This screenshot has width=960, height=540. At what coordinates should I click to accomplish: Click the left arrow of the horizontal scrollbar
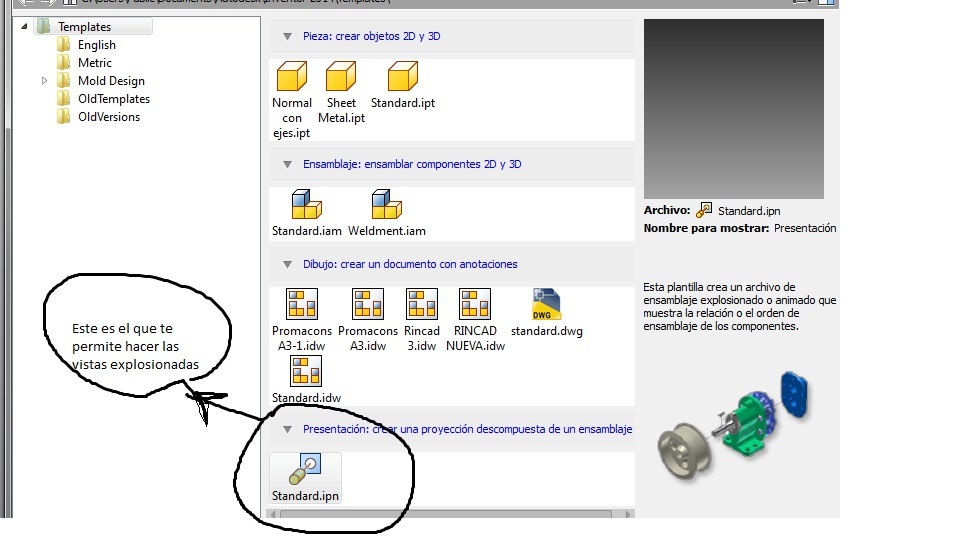[274, 514]
